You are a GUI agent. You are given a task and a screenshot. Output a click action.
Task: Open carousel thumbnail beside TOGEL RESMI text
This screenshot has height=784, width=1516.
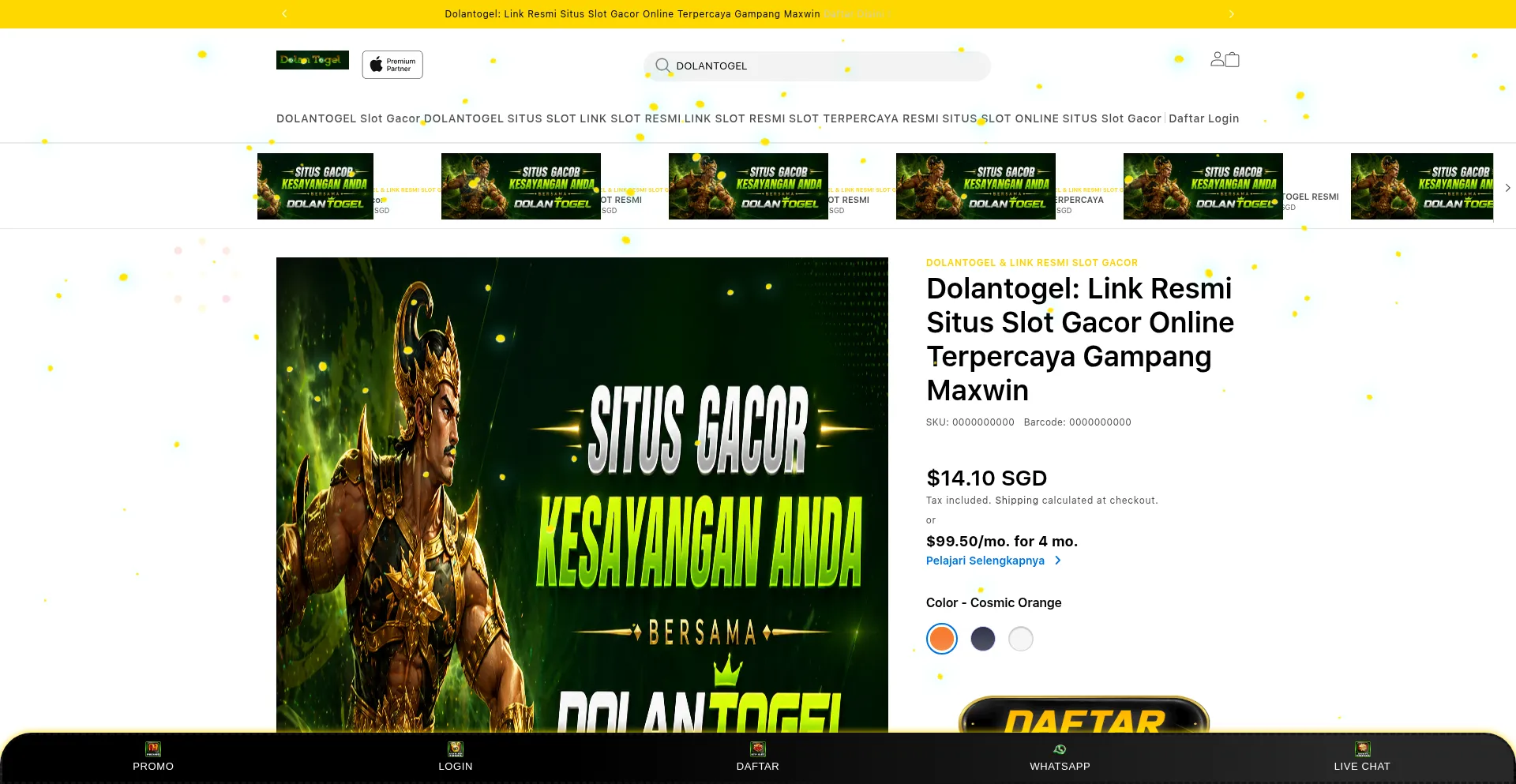(x=1203, y=186)
